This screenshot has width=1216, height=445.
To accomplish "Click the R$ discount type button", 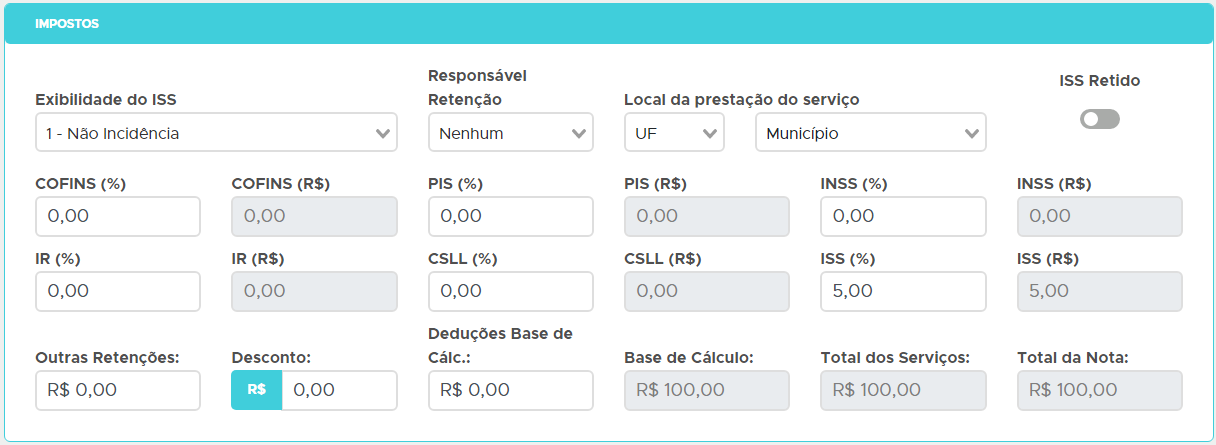I will click(256, 390).
